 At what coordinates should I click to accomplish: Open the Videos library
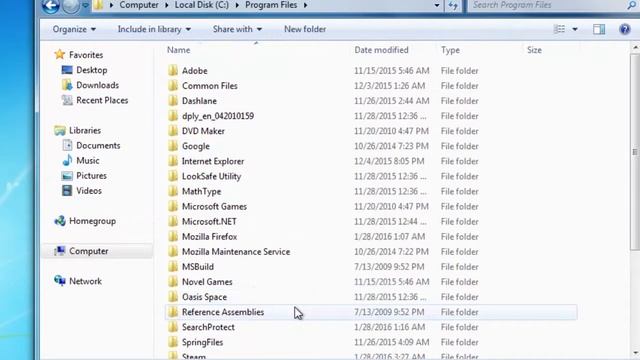click(x=89, y=191)
